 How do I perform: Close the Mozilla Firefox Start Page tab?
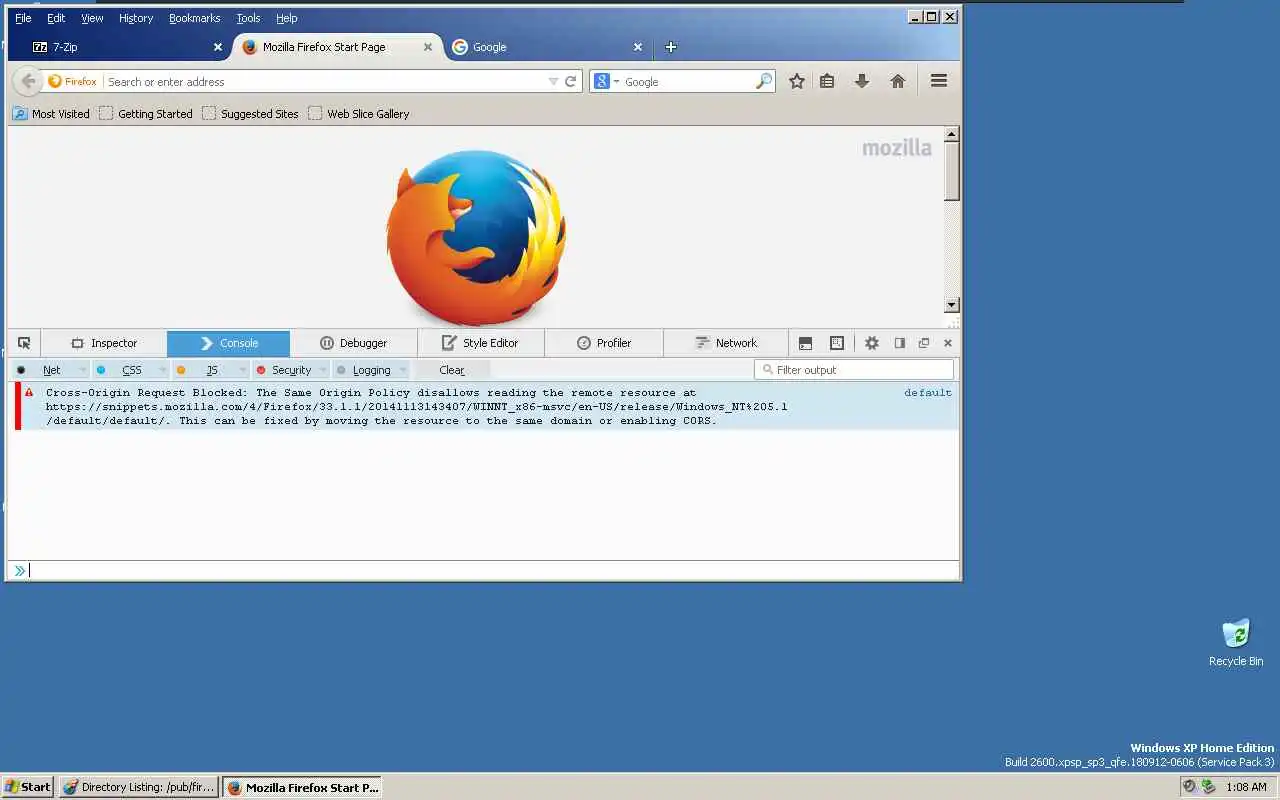(x=428, y=47)
